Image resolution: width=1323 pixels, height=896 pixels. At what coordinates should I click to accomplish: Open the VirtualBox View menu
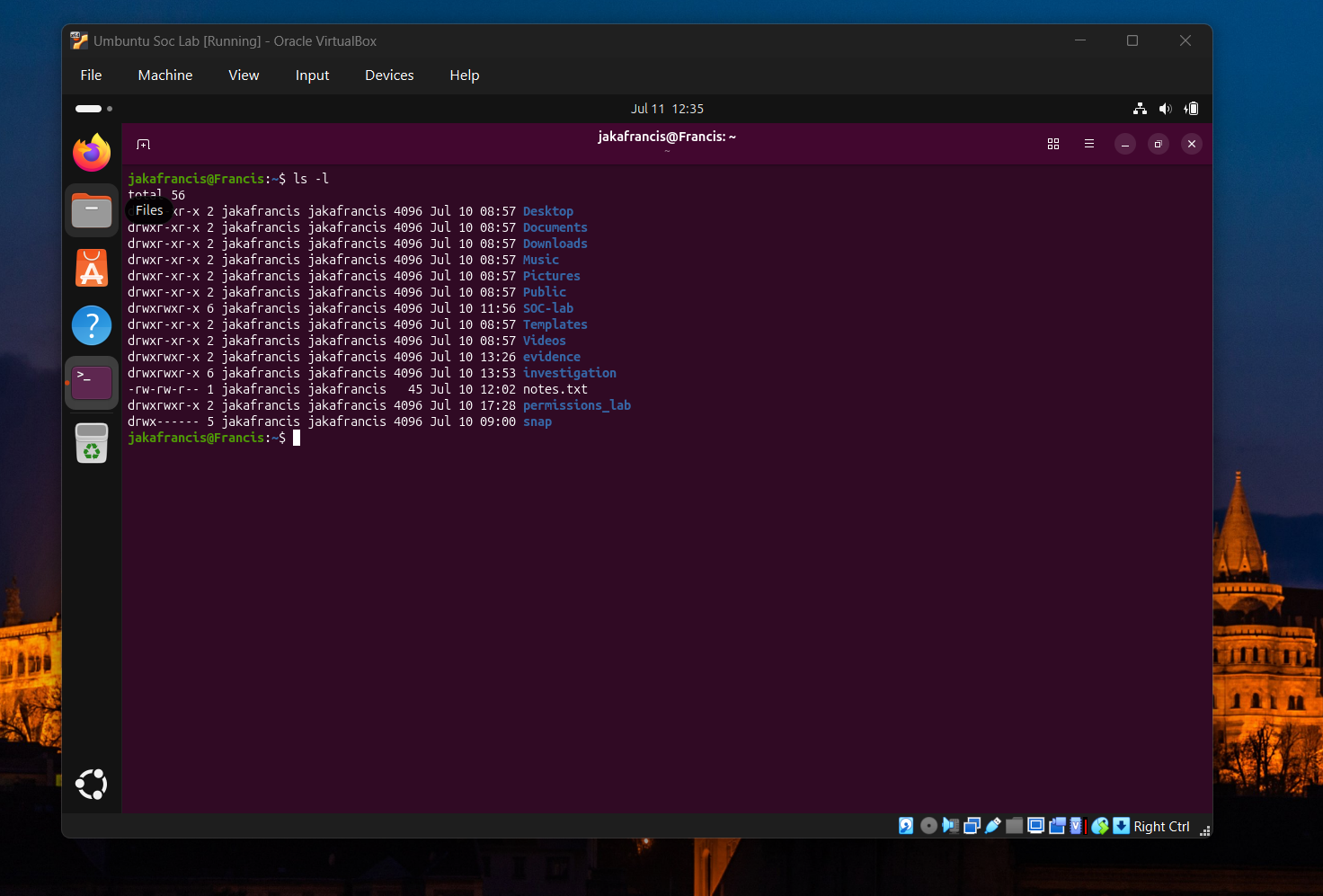244,75
